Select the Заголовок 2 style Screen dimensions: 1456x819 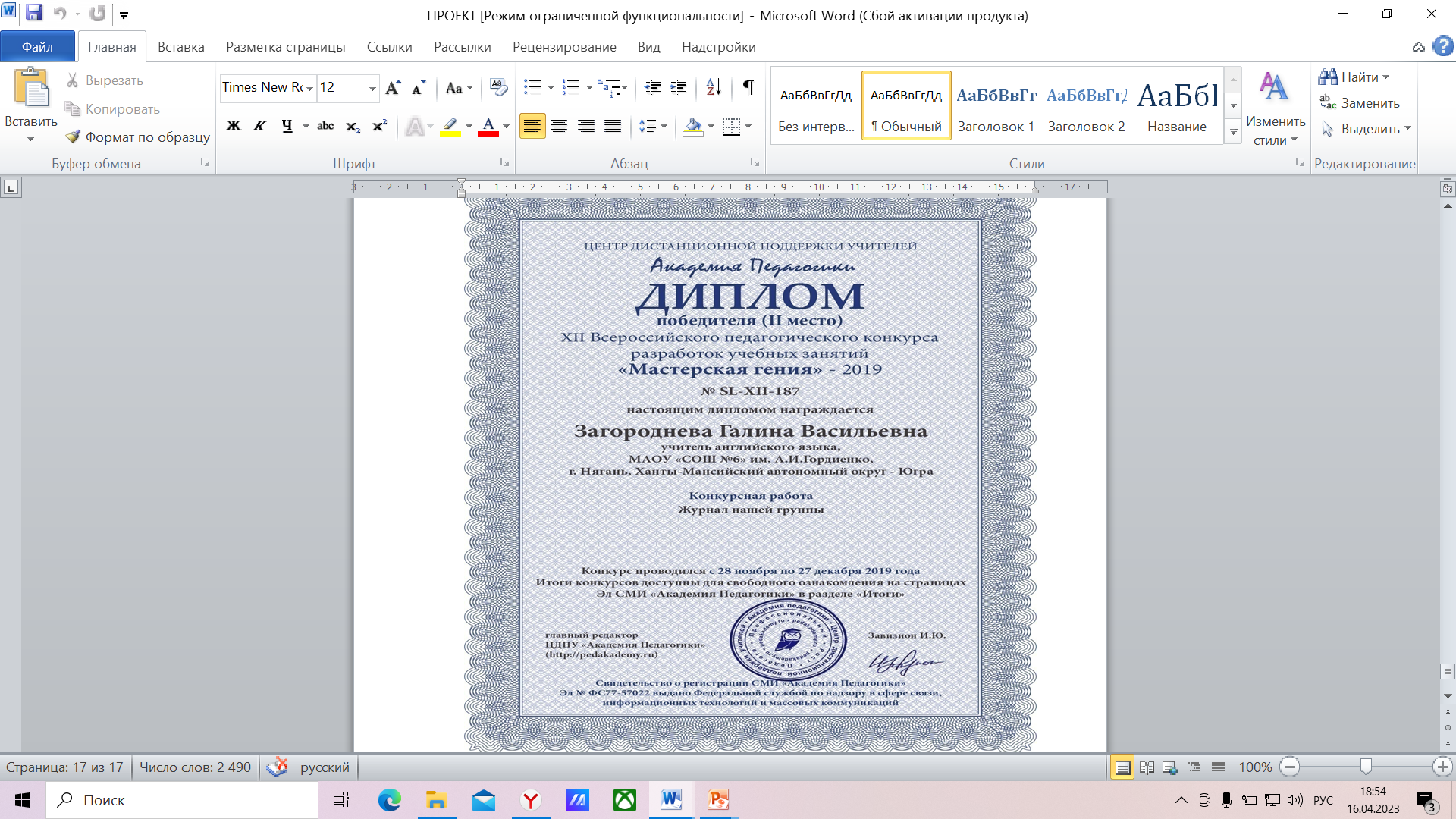coord(1086,106)
